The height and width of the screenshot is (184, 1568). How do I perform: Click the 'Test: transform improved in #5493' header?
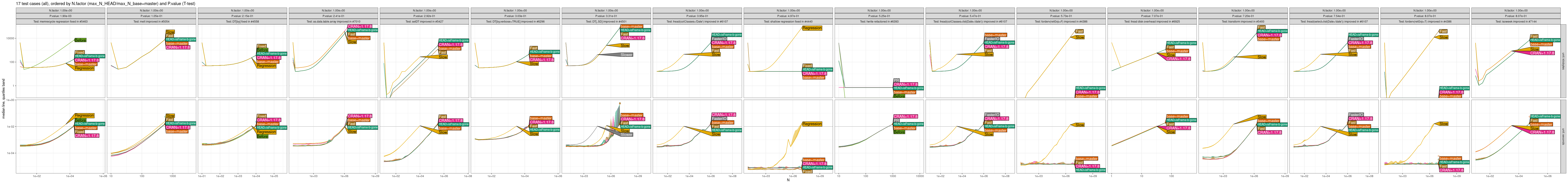(x=1243, y=21)
